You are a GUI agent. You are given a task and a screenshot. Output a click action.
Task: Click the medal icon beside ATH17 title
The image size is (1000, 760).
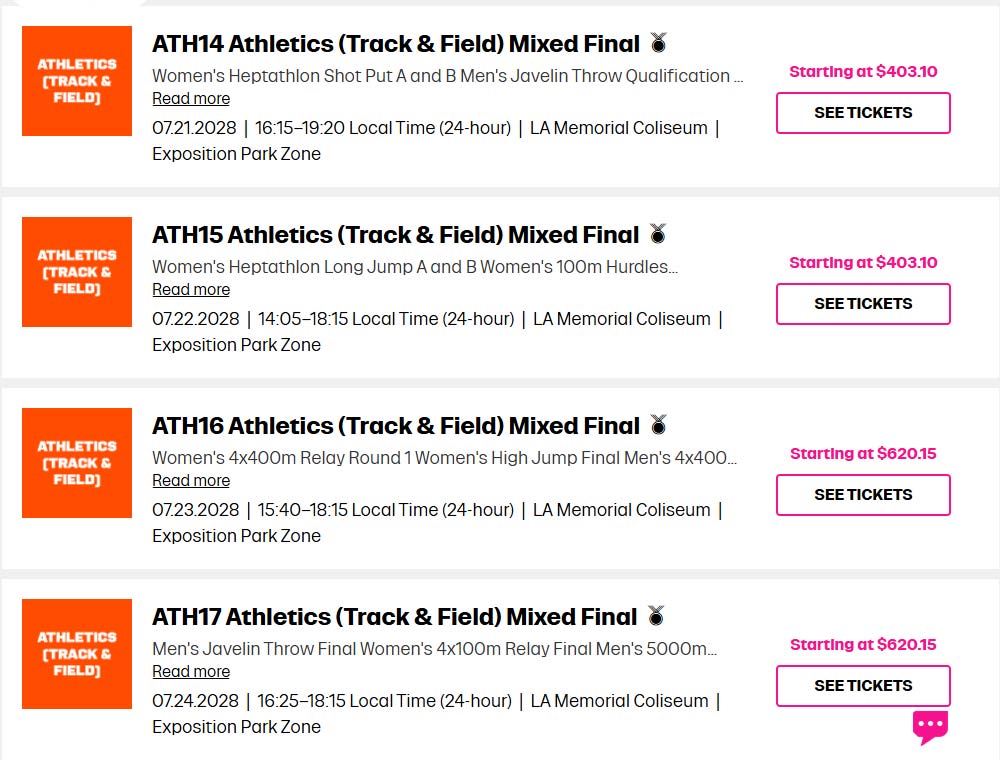(656, 616)
